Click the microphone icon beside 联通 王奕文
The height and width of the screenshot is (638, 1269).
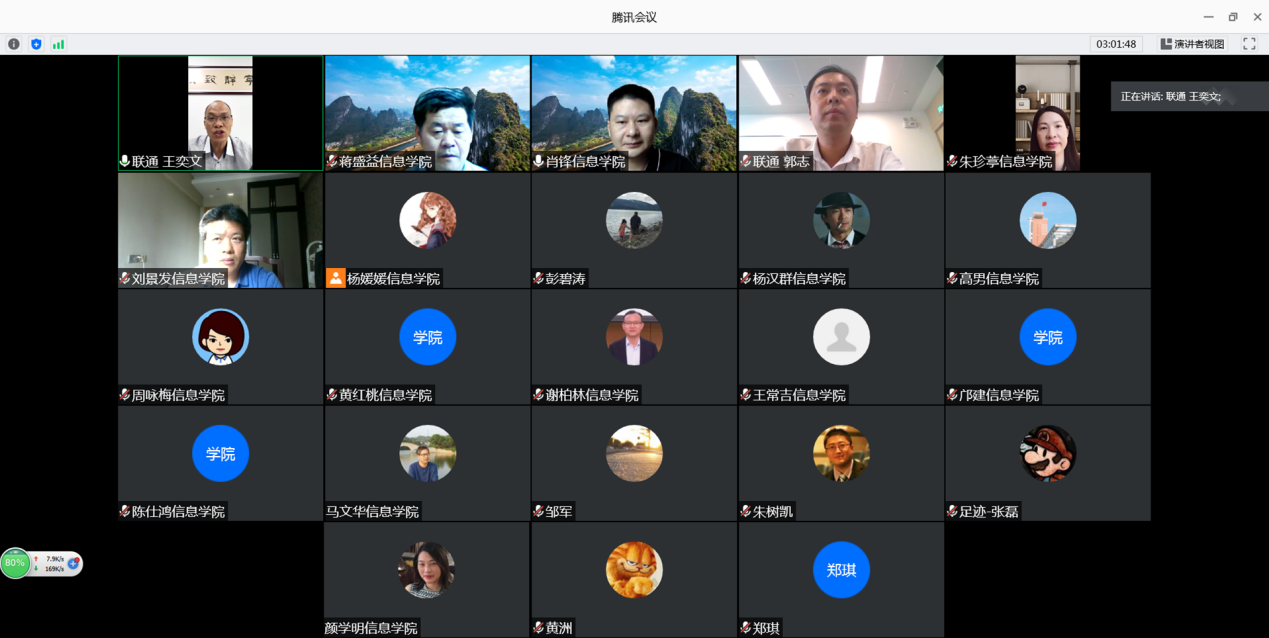tap(125, 161)
